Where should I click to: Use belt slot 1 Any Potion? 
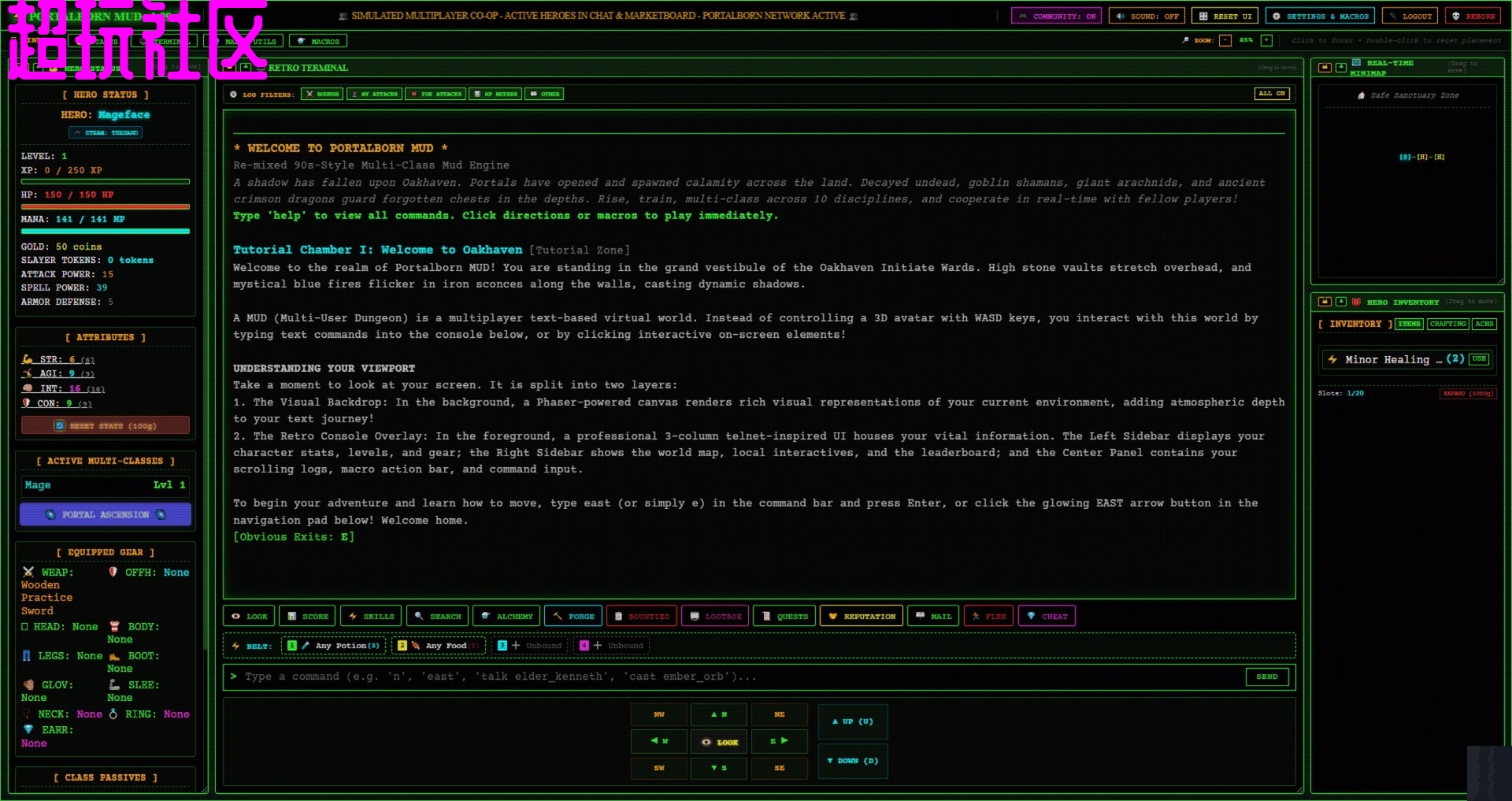pos(333,645)
